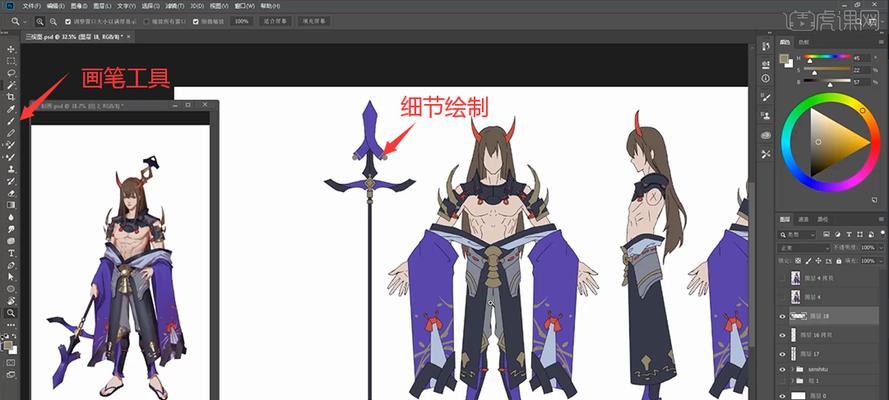Select the Horizontal Type tool

coord(11,253)
